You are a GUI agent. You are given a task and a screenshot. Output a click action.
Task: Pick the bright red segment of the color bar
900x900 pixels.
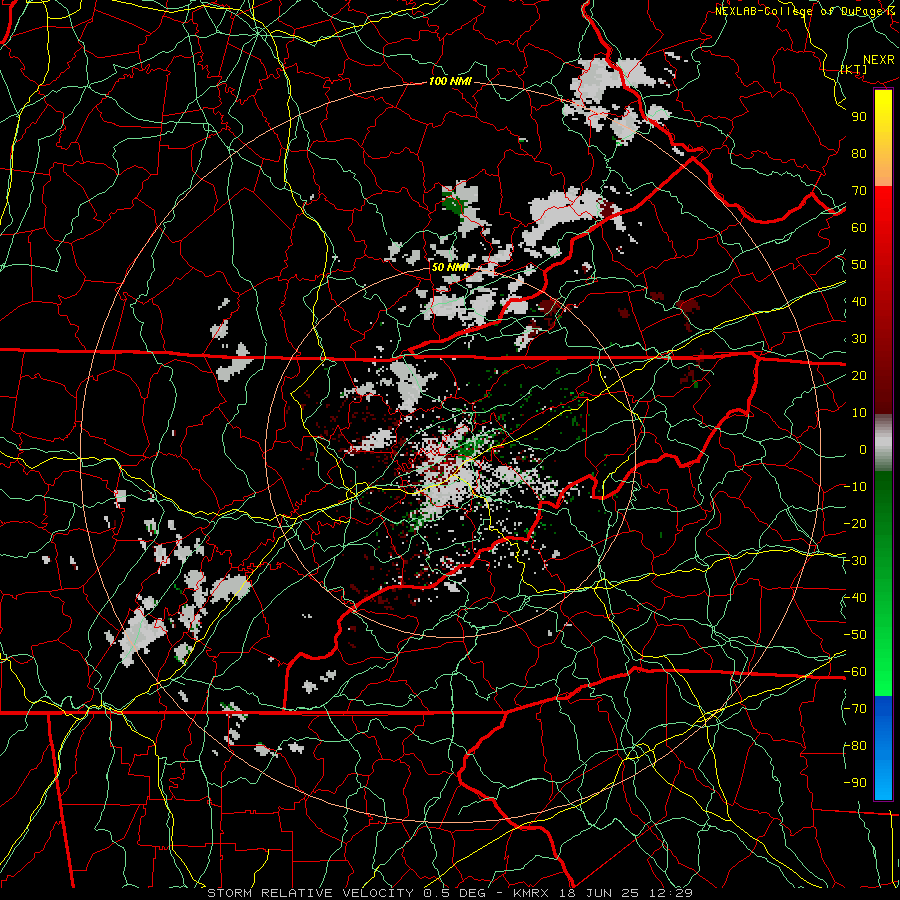883,218
